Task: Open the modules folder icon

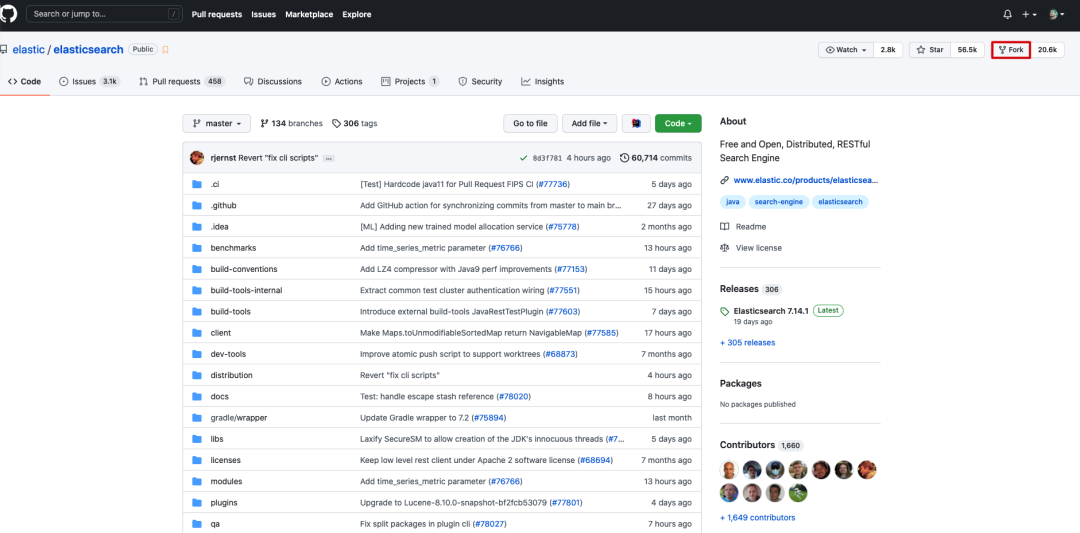Action: coord(197,481)
